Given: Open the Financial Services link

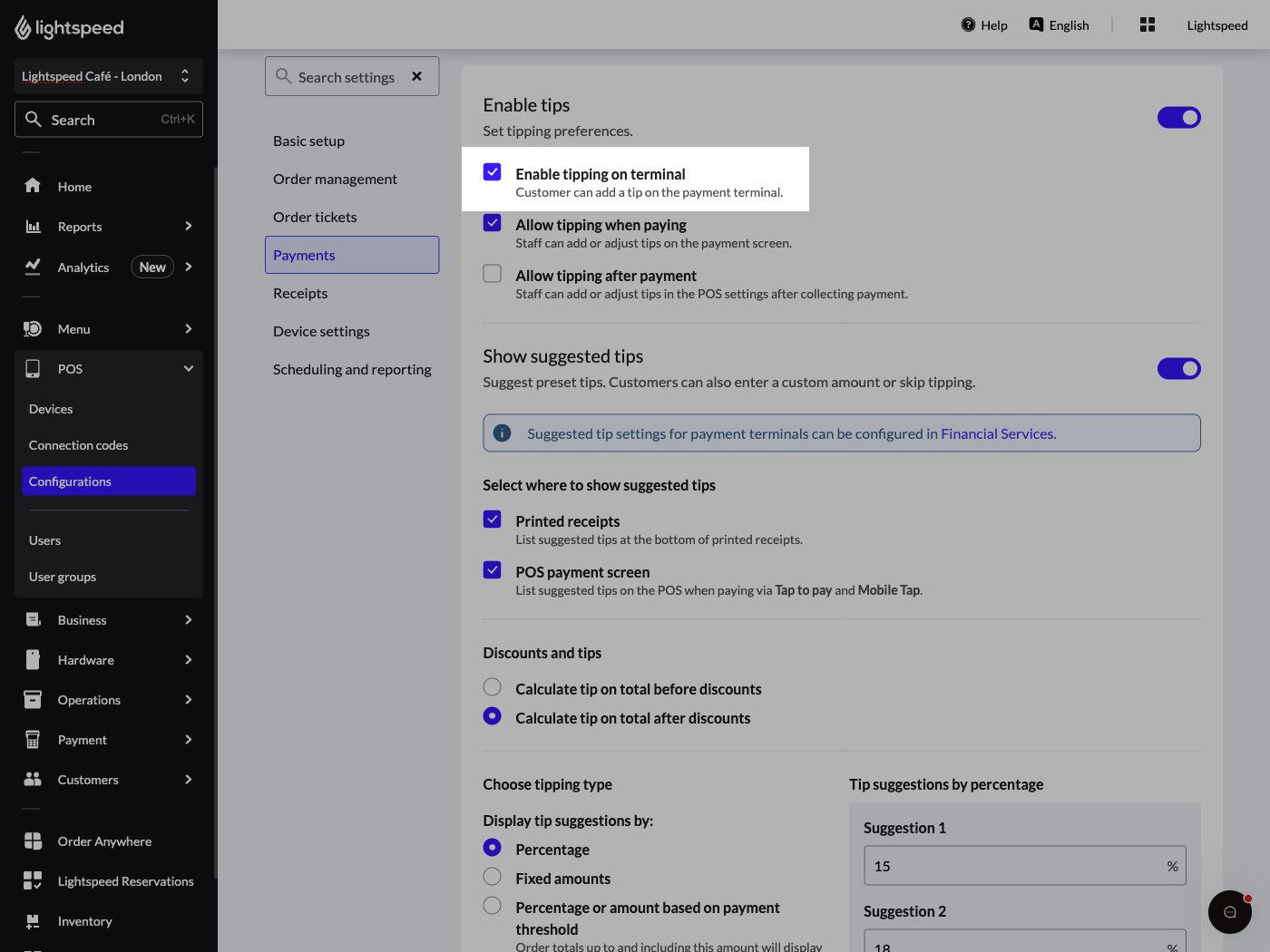Looking at the screenshot, I should click(x=997, y=433).
